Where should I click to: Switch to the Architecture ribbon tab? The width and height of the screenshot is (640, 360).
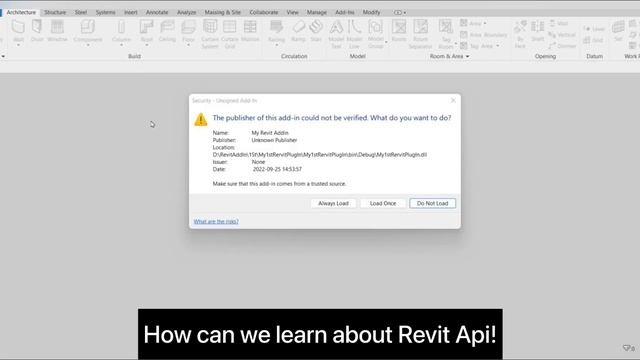coord(21,12)
